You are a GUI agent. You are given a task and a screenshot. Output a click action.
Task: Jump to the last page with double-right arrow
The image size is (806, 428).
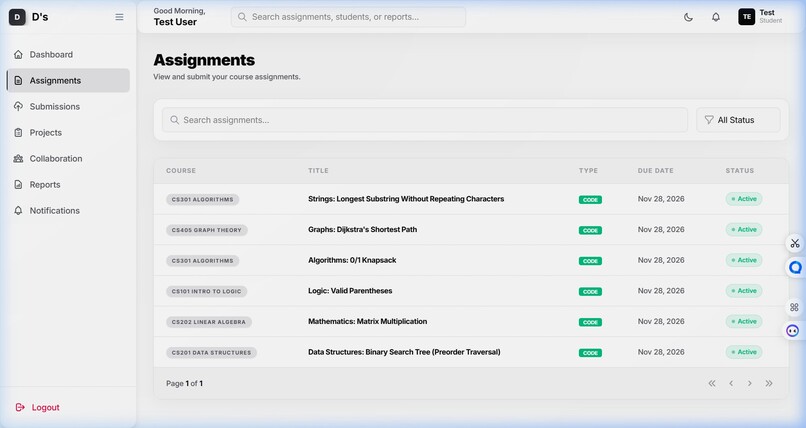[769, 383]
